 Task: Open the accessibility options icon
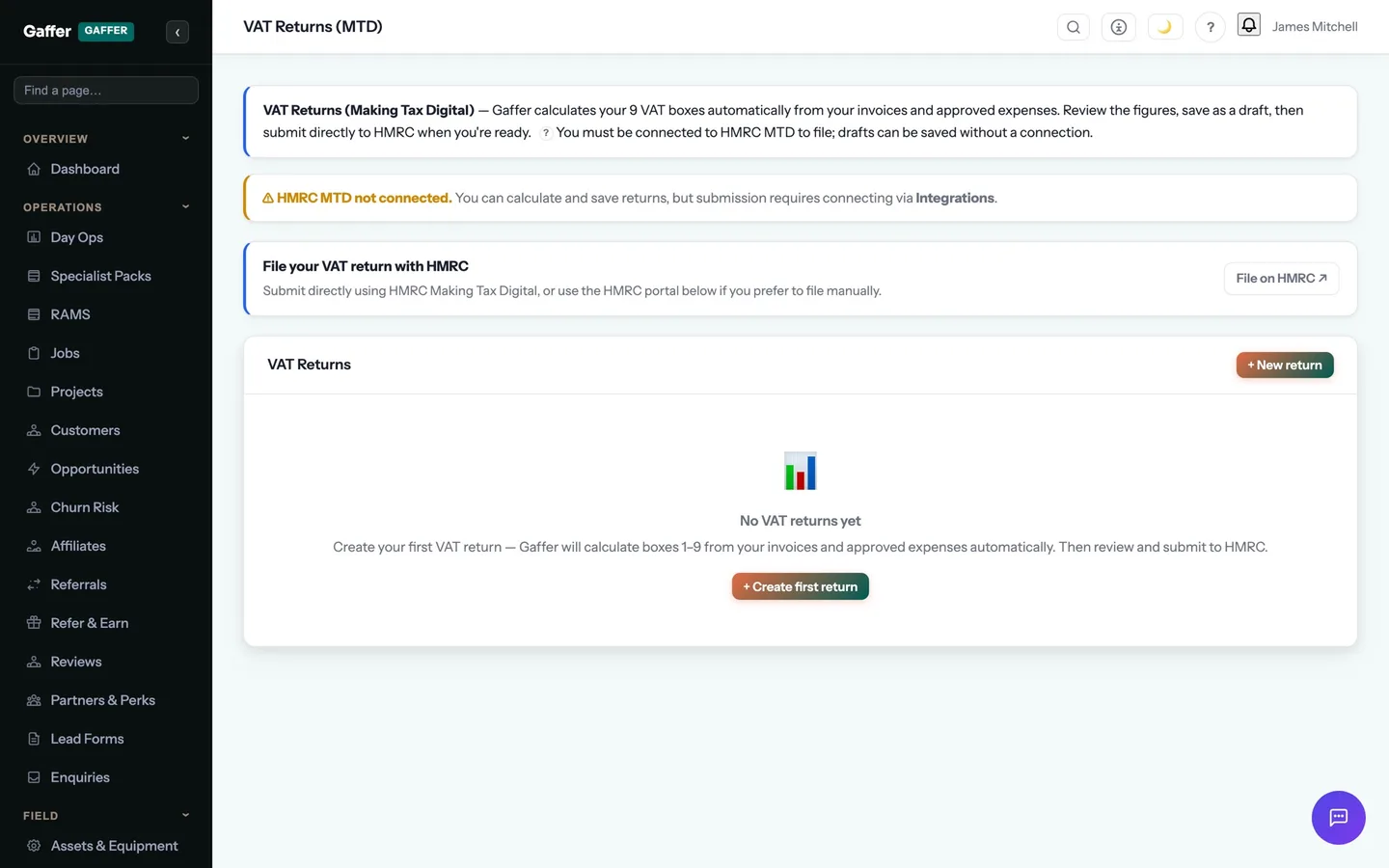coord(1119,27)
